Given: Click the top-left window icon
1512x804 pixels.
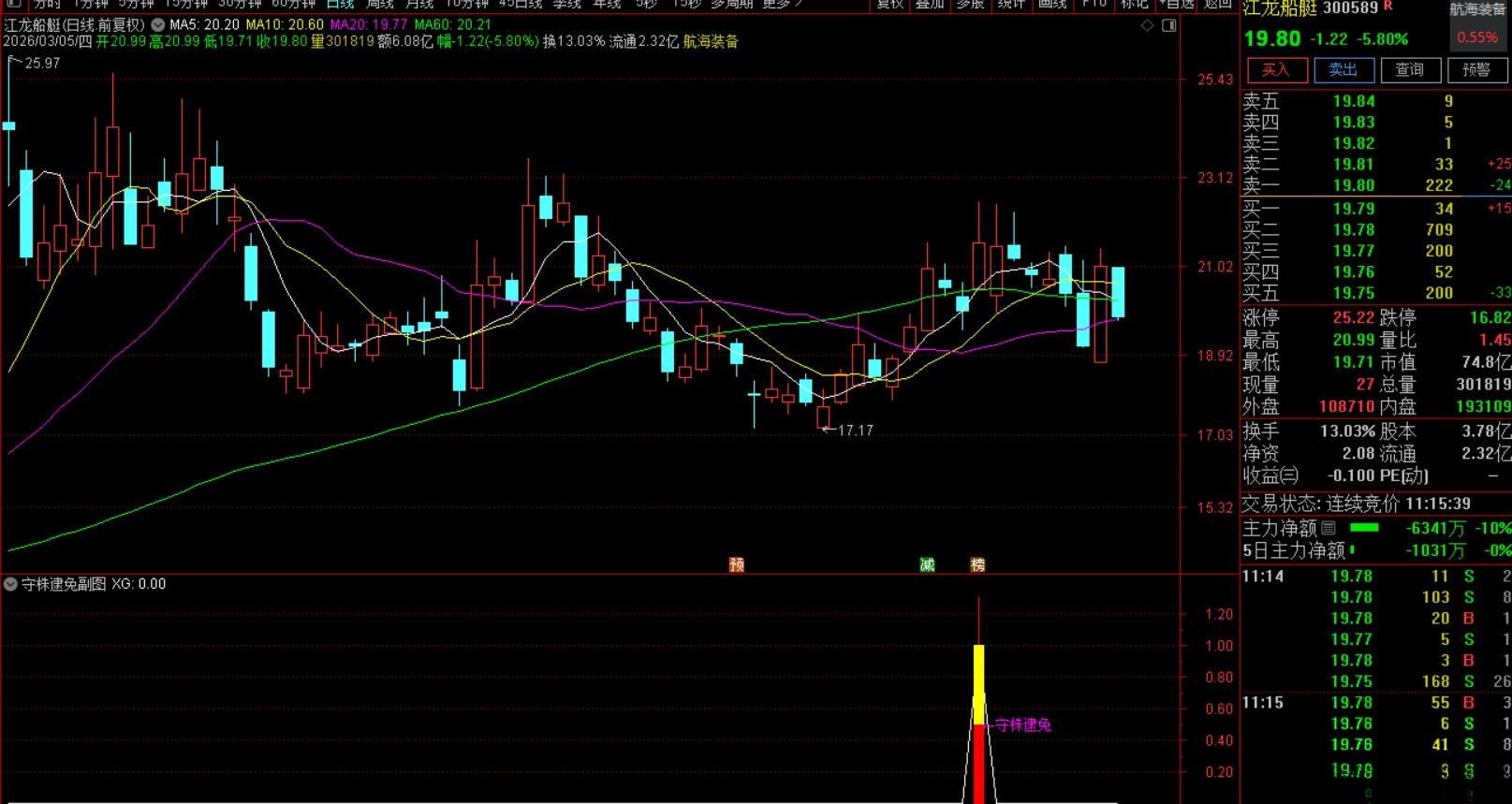Looking at the screenshot, I should click(13, 4).
